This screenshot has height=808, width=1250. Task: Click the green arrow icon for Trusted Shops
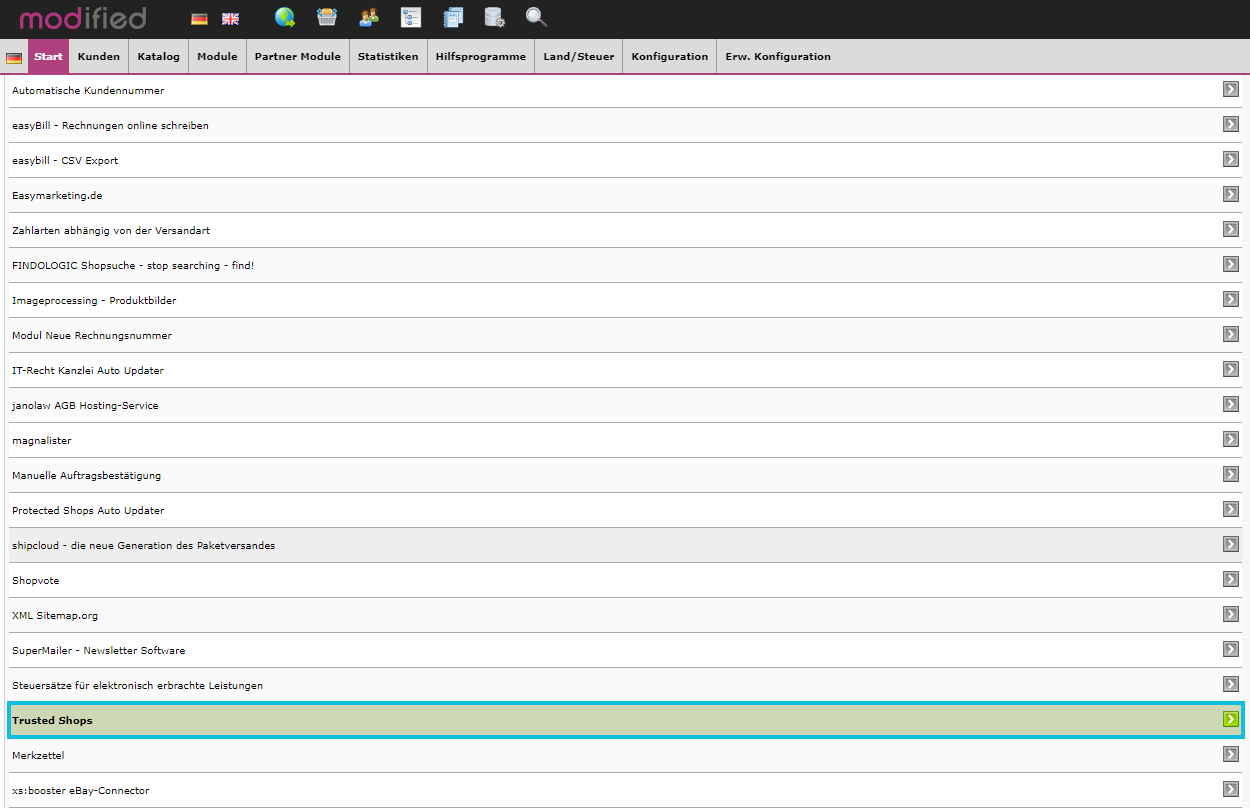click(x=1231, y=719)
